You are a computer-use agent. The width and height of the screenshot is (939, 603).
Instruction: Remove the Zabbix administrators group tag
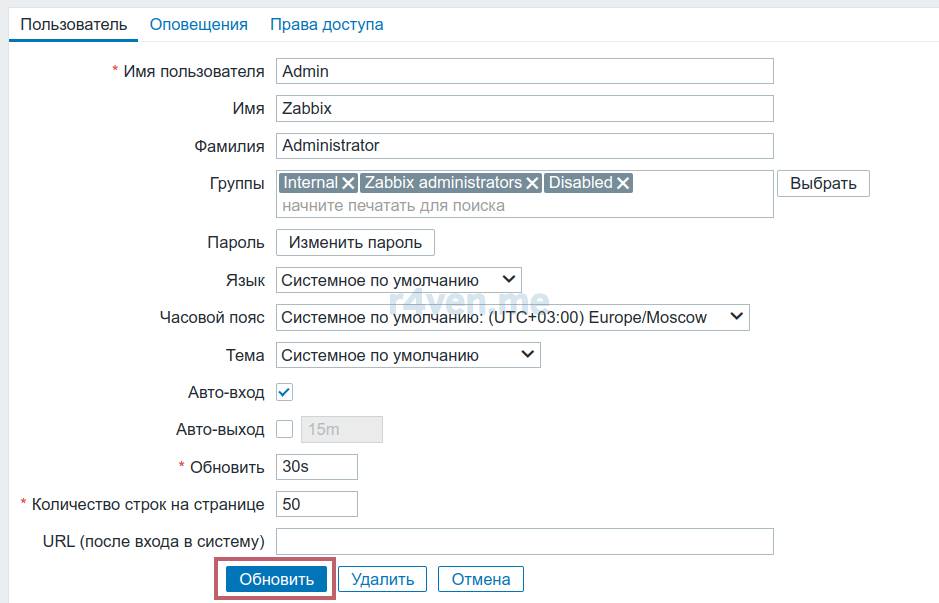click(x=532, y=183)
